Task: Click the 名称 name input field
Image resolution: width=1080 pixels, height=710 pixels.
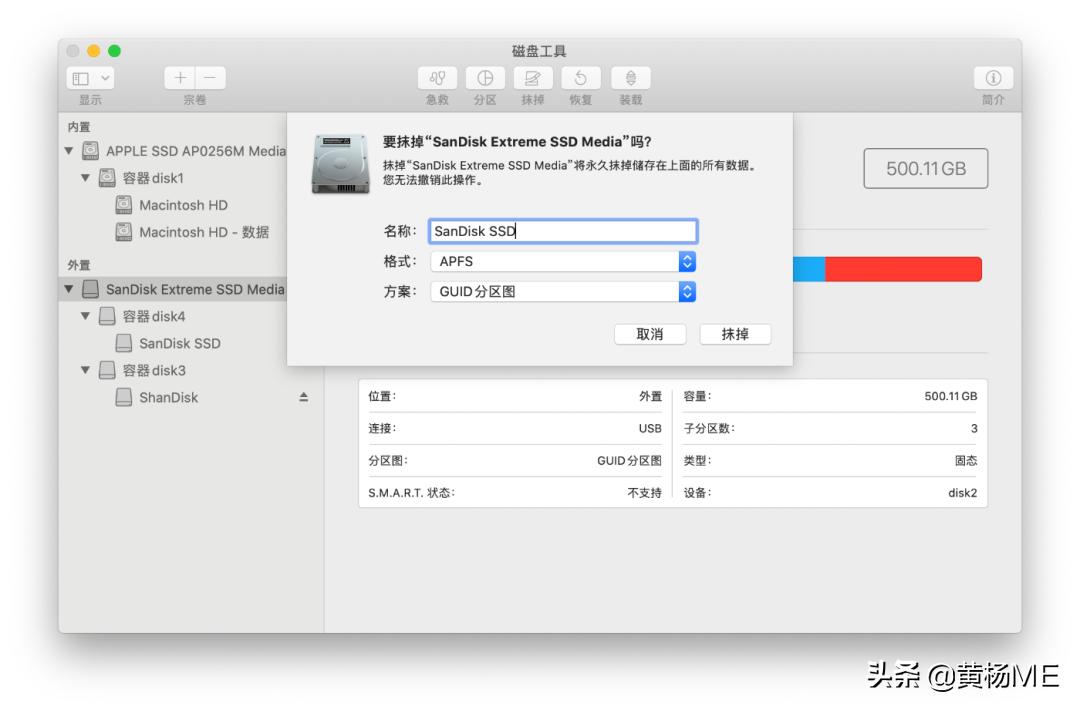Action: tap(563, 231)
